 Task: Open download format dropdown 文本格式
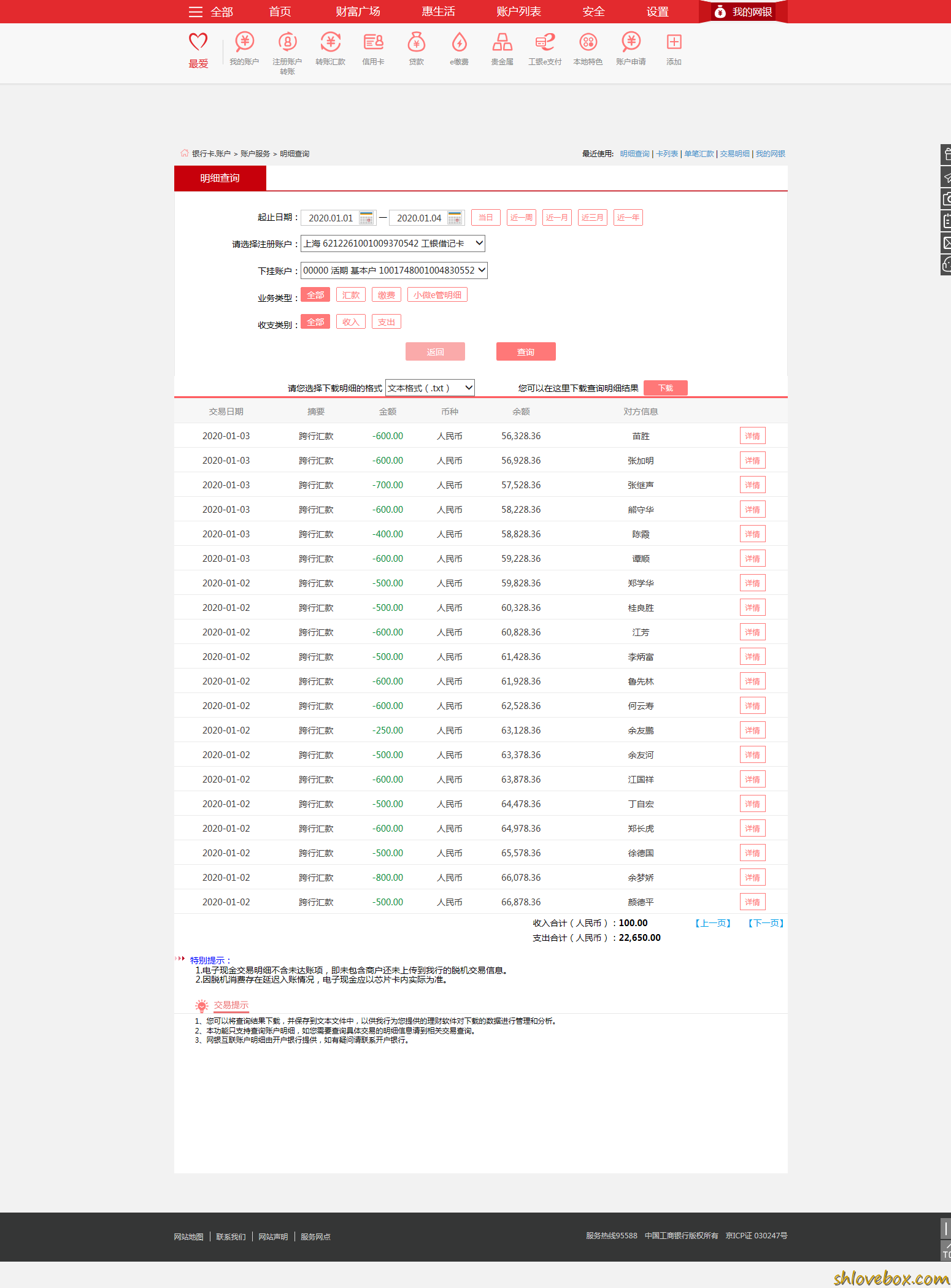pos(430,388)
